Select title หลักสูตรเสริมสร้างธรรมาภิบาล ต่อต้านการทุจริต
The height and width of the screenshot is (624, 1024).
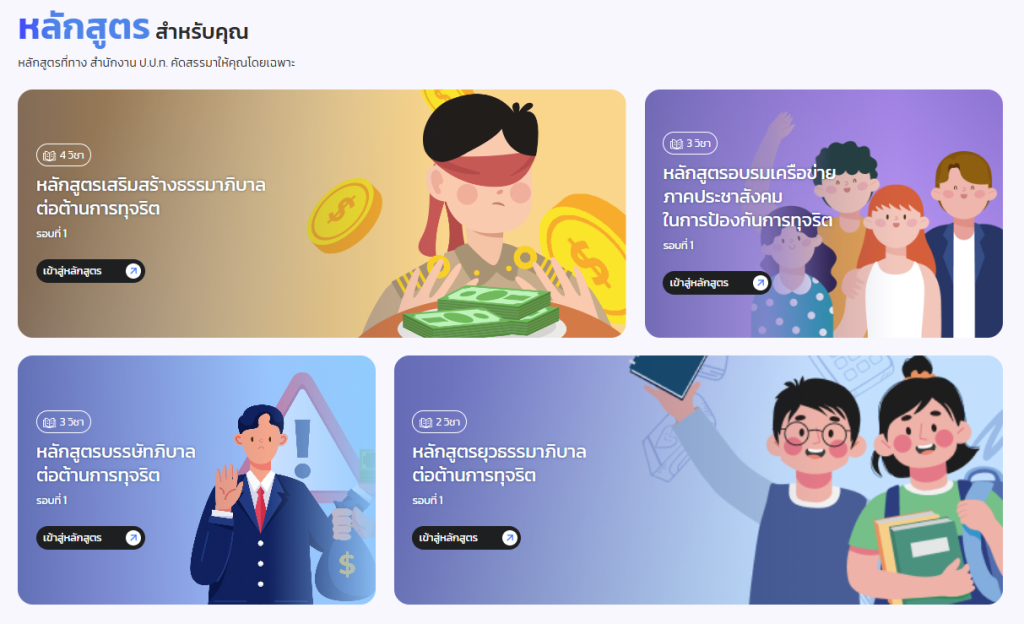pos(151,196)
